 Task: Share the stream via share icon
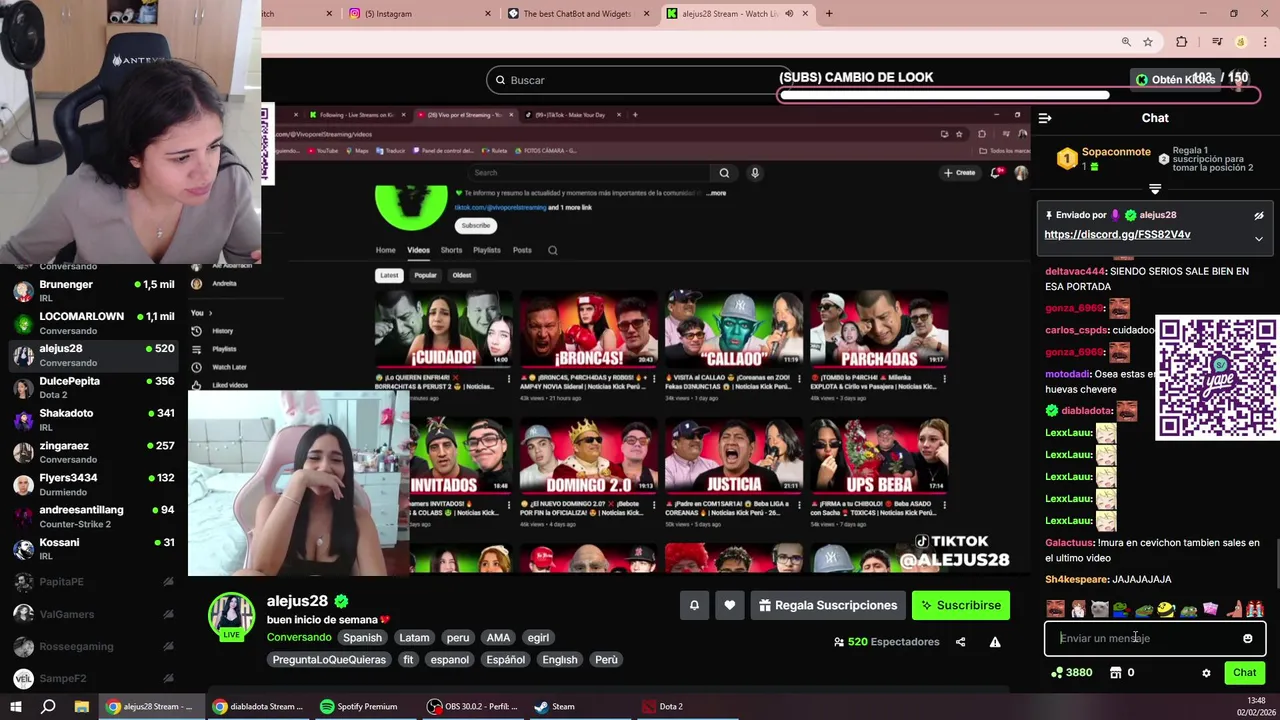tap(960, 642)
